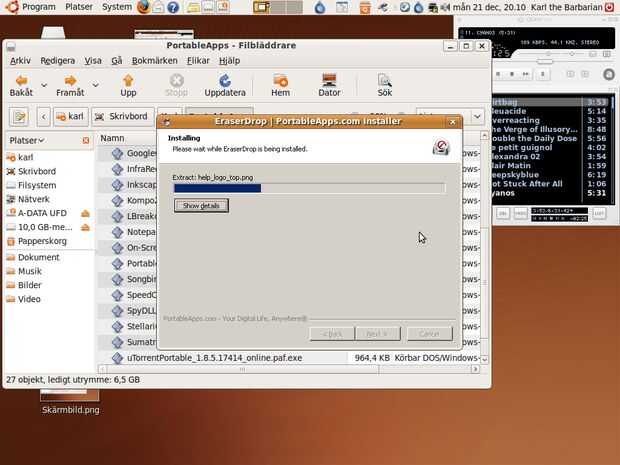This screenshot has height=465, width=620.
Task: Click the Dator computer toolbar icon
Action: point(329,81)
